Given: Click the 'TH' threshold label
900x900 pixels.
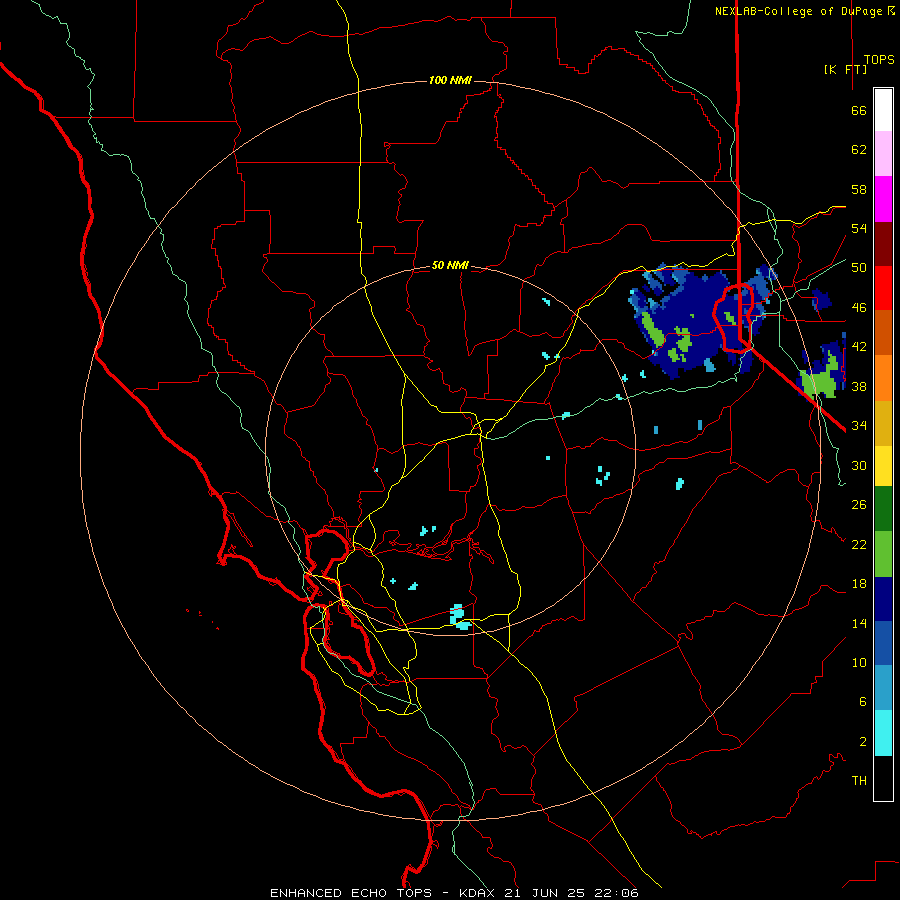Looking at the screenshot, I should 859,781.
